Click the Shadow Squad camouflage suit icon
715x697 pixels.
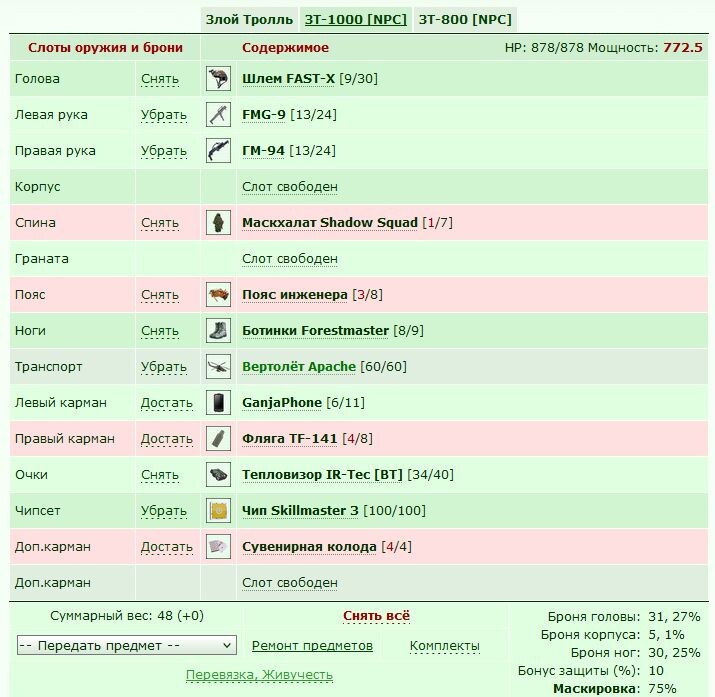click(x=218, y=222)
